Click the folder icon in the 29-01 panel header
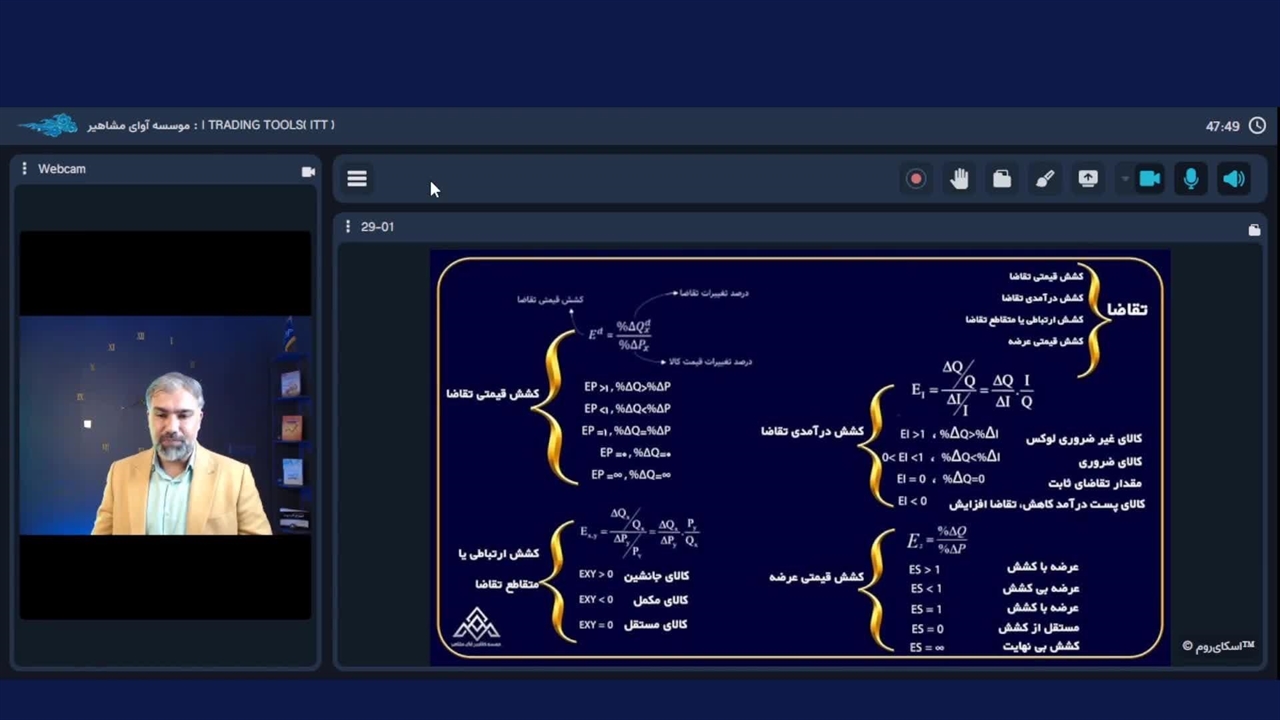Viewport: 1280px width, 720px height. coord(1254,230)
